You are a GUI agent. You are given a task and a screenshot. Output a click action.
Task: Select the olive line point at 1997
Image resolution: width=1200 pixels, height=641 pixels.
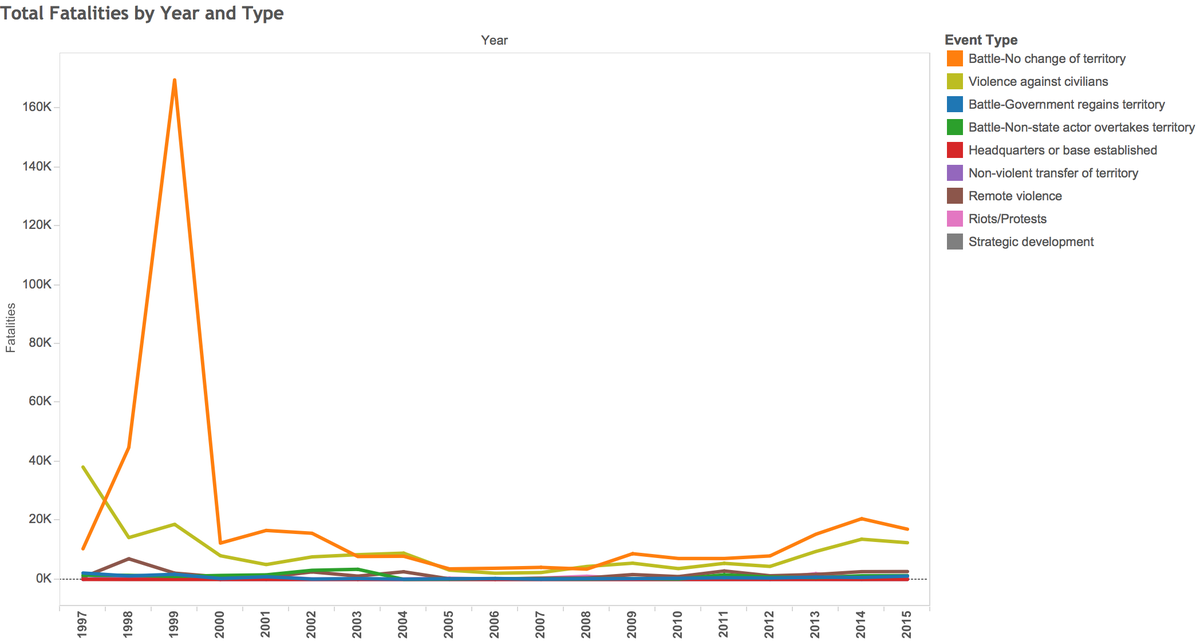coord(83,467)
